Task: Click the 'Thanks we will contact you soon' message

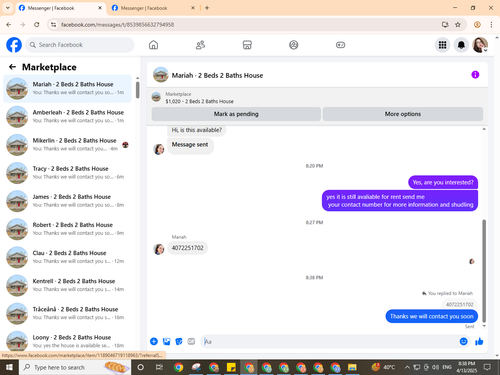Action: point(432,316)
